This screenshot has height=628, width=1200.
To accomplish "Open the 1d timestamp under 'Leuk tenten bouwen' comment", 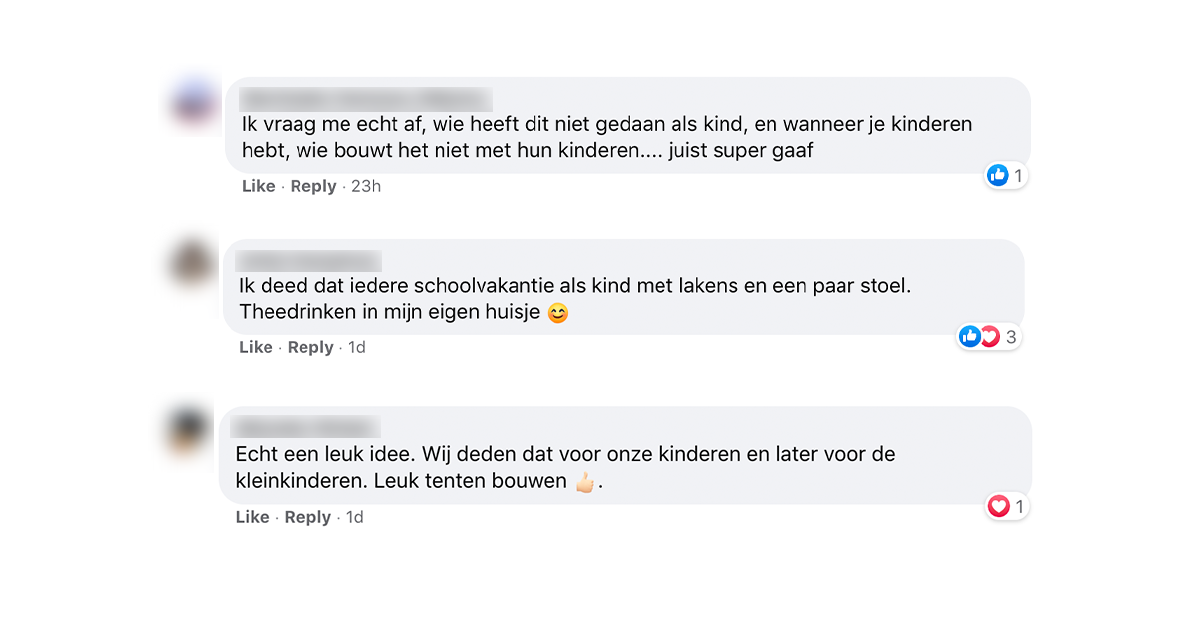I will [354, 517].
